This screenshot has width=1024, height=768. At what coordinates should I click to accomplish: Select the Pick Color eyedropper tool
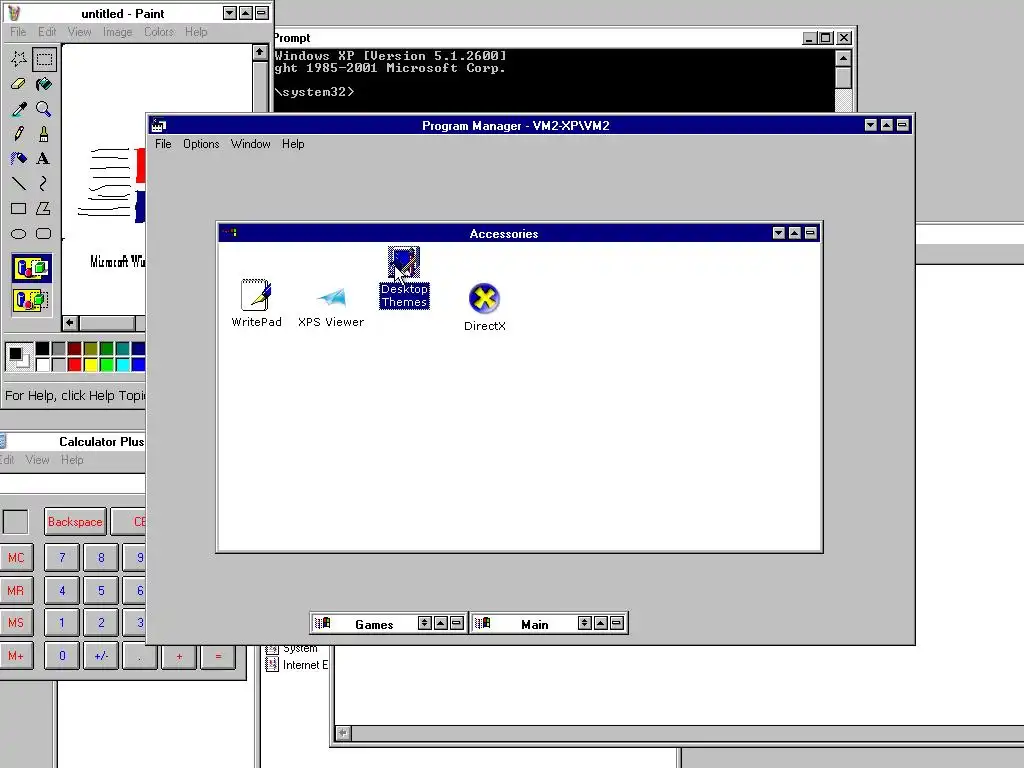point(18,109)
